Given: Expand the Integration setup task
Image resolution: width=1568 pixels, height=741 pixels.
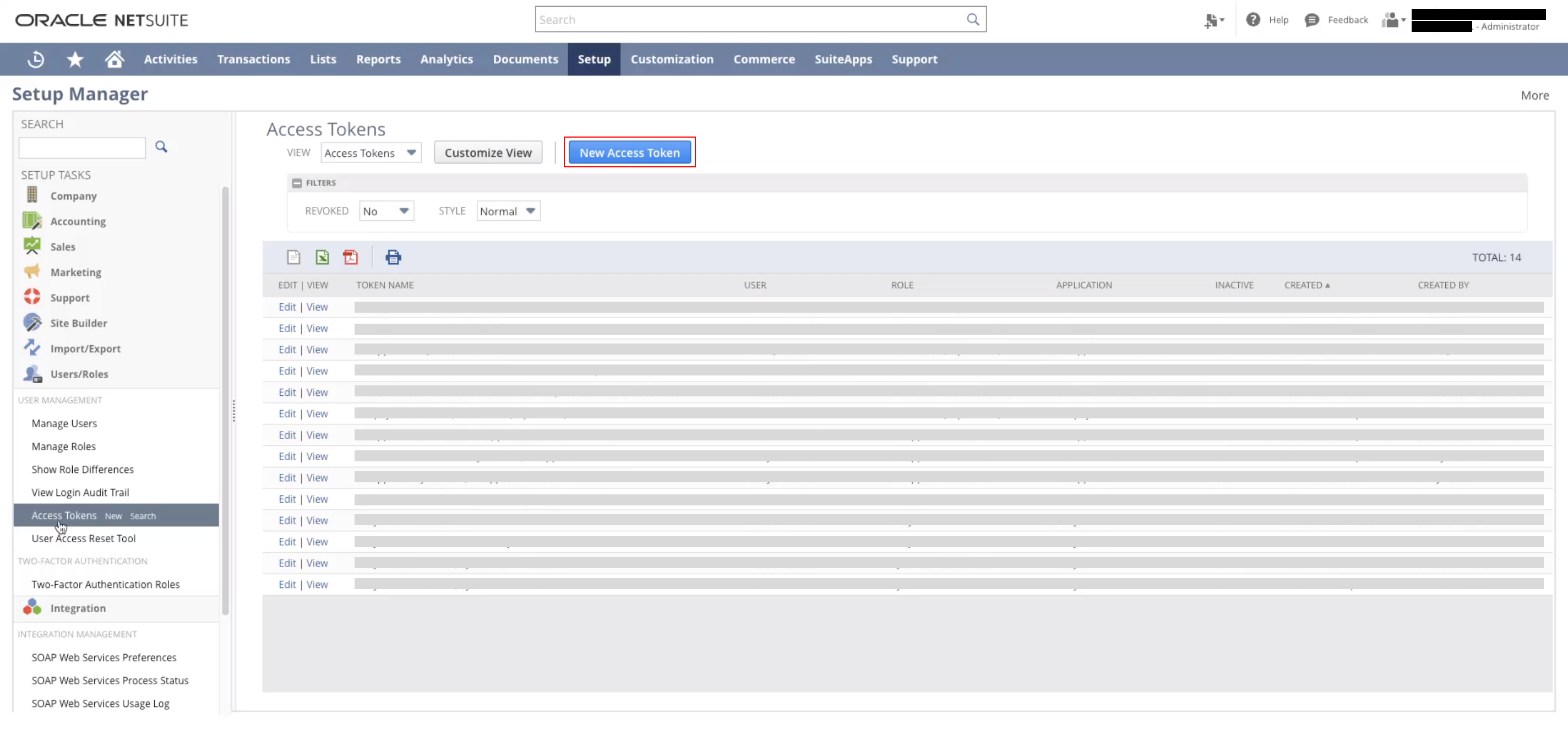Looking at the screenshot, I should pos(78,608).
